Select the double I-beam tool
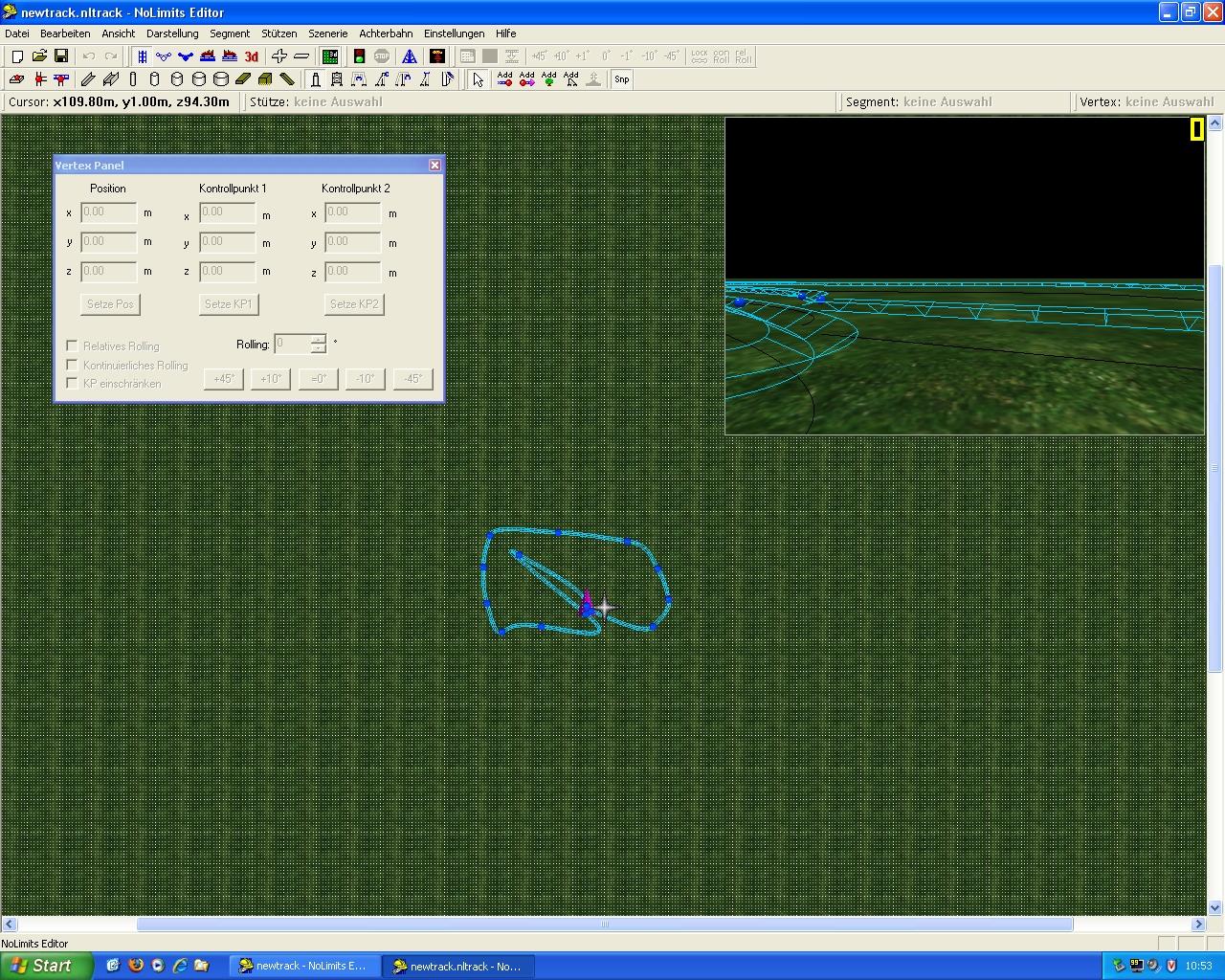Viewport: 1225px width, 980px height. 110,79
